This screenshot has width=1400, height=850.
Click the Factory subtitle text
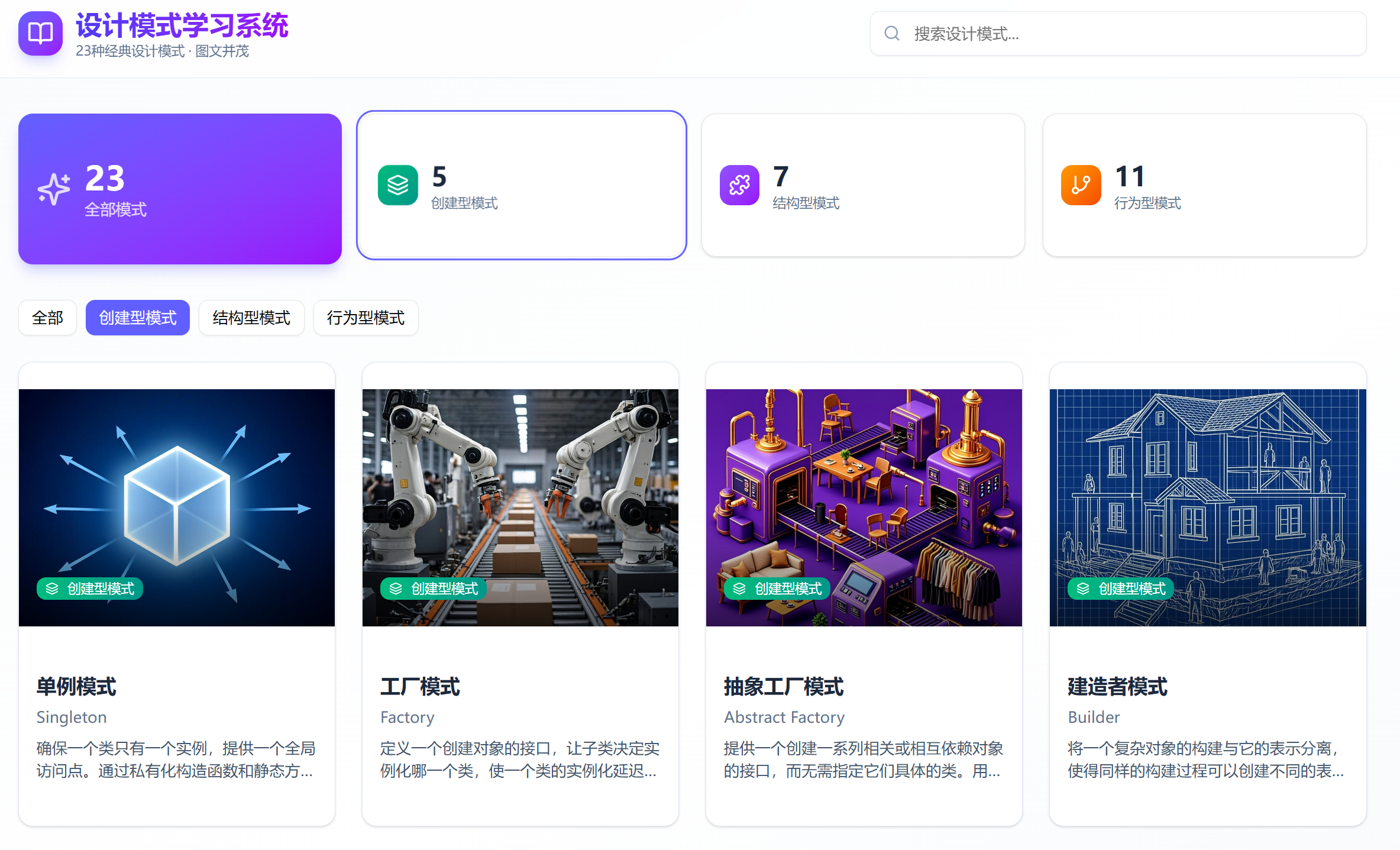point(408,717)
